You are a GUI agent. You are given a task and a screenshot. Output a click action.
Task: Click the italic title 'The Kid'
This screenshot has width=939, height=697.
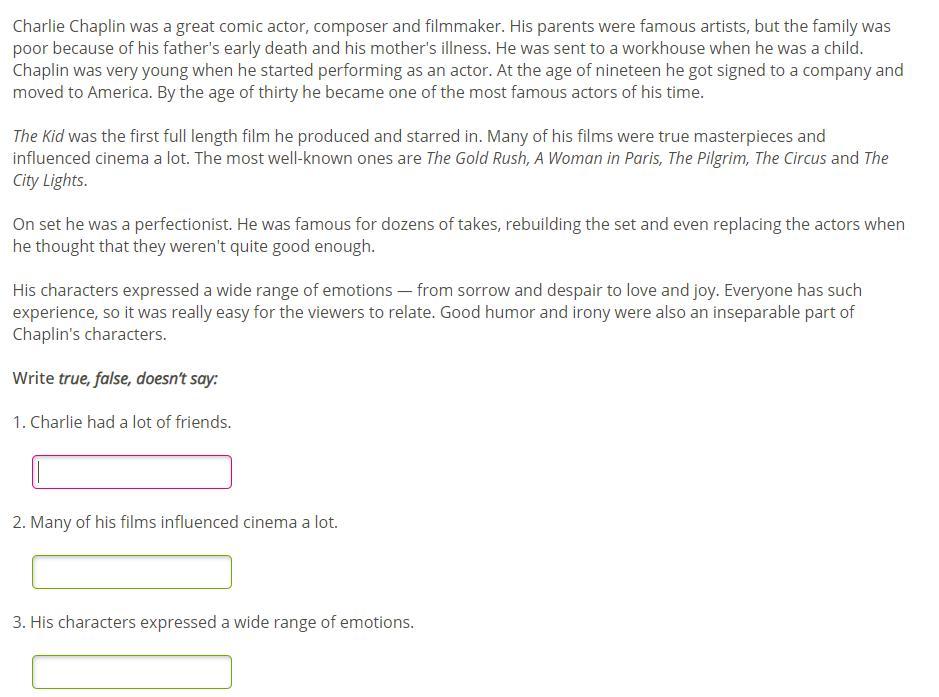(38, 137)
